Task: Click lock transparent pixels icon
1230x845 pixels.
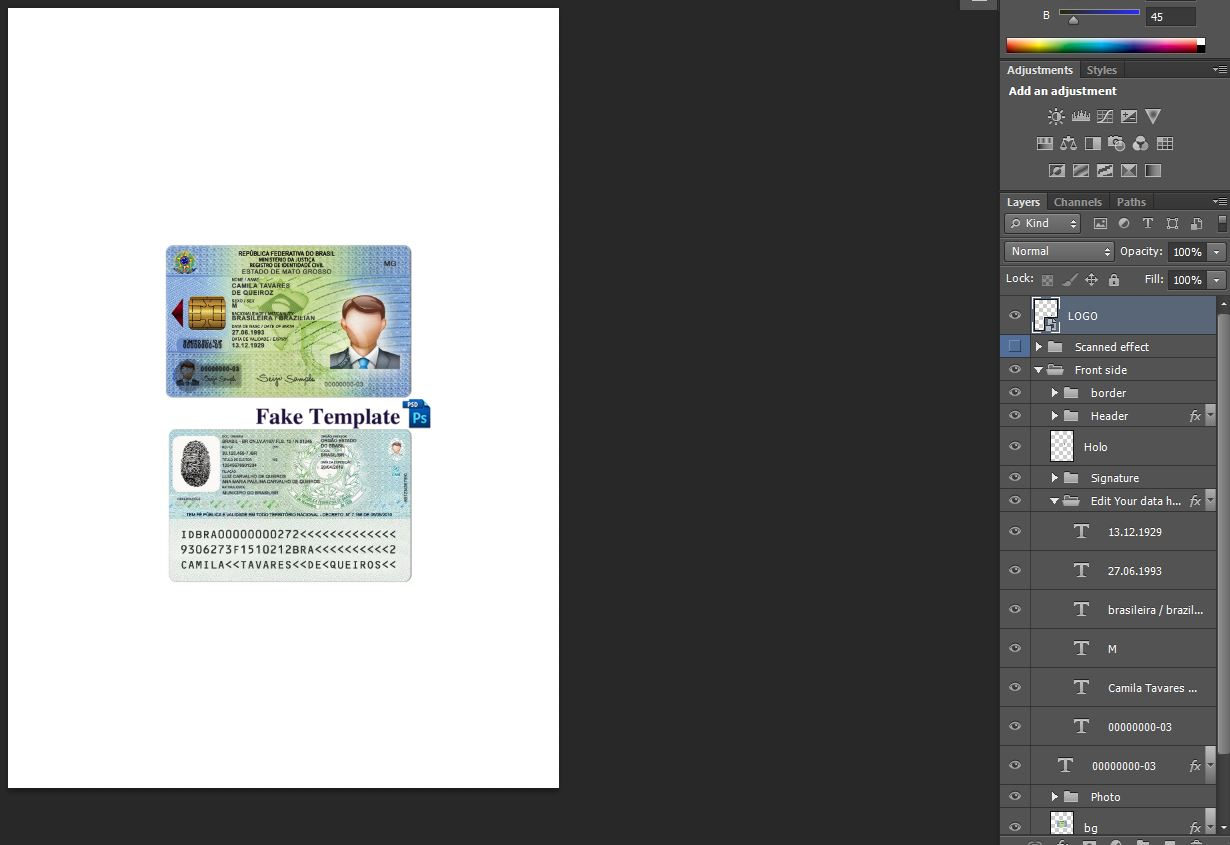Action: tap(1049, 280)
